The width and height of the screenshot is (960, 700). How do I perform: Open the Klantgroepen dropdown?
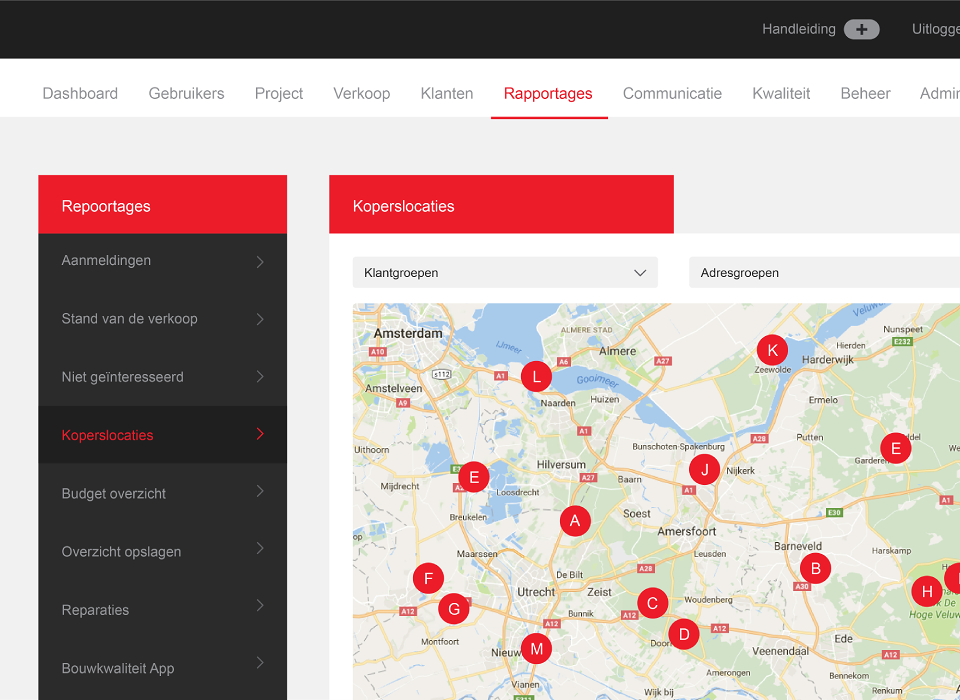tap(505, 272)
